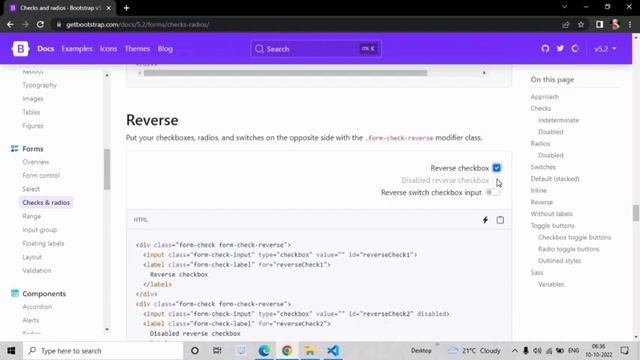The width and height of the screenshot is (640, 360).
Task: Go to Form control page
Action: 41,176
